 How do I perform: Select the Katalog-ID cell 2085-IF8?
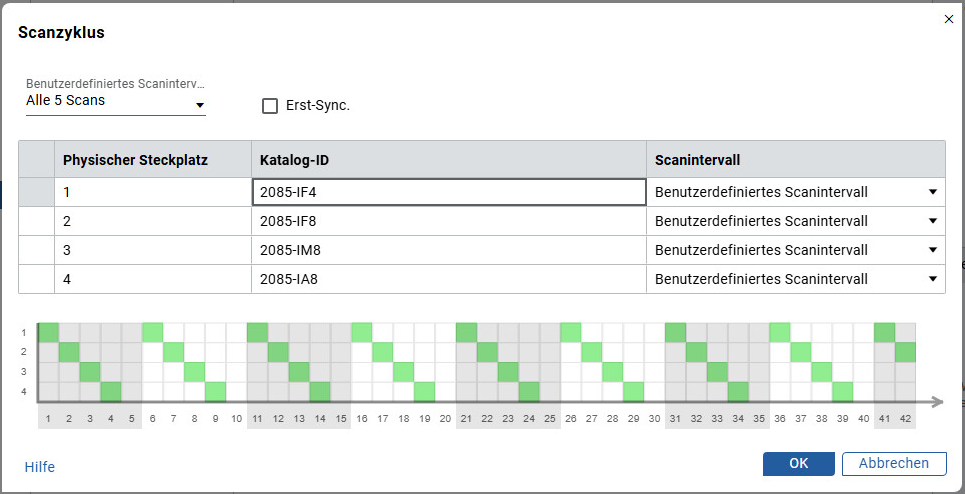[449, 221]
